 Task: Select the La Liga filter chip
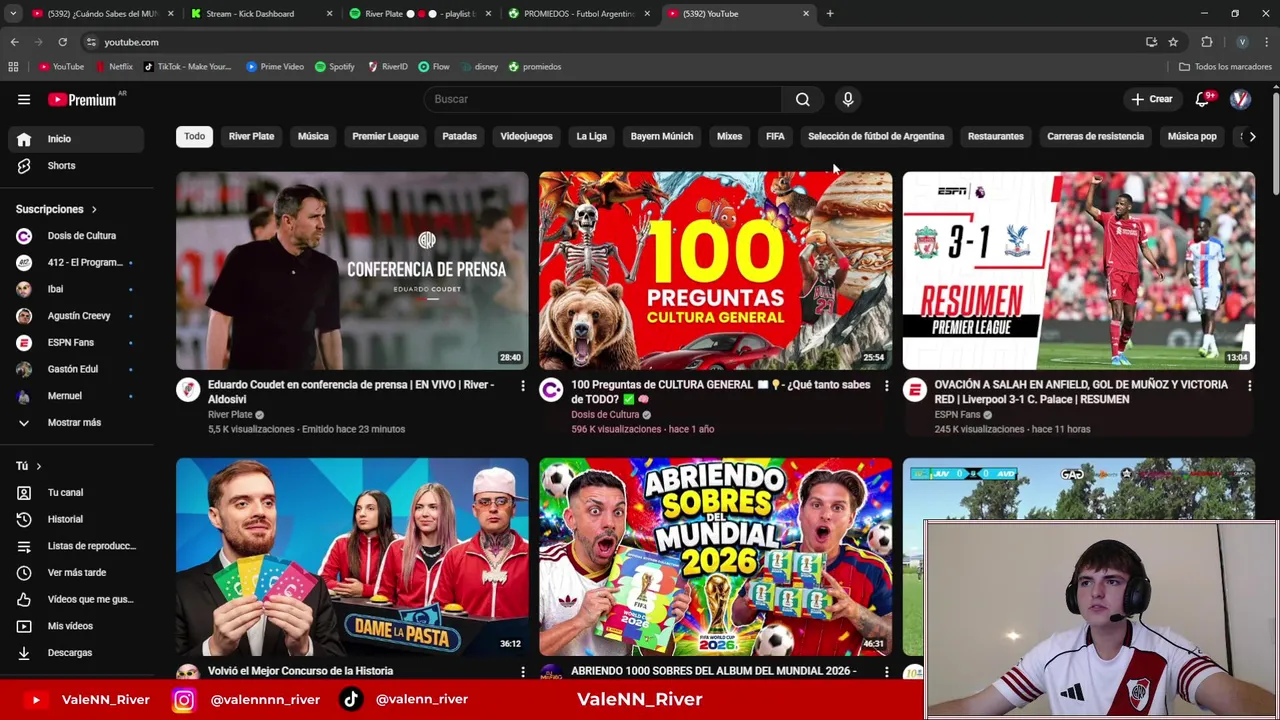[x=591, y=136]
